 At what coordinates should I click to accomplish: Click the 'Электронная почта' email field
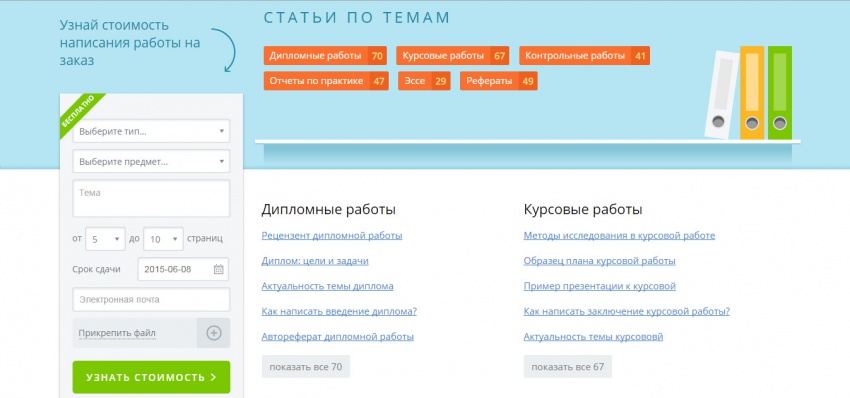[x=151, y=300]
